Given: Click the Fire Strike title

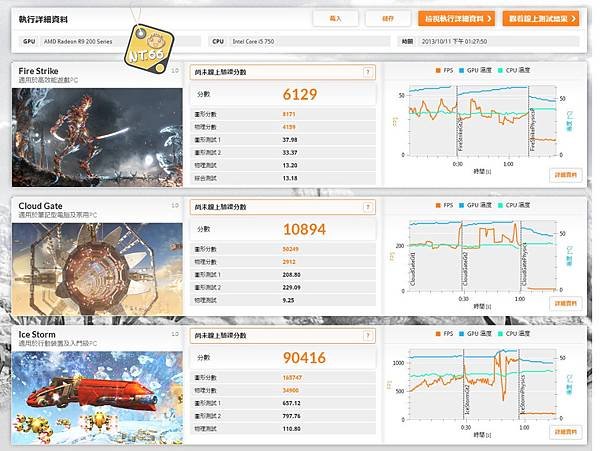Looking at the screenshot, I should [38, 71].
